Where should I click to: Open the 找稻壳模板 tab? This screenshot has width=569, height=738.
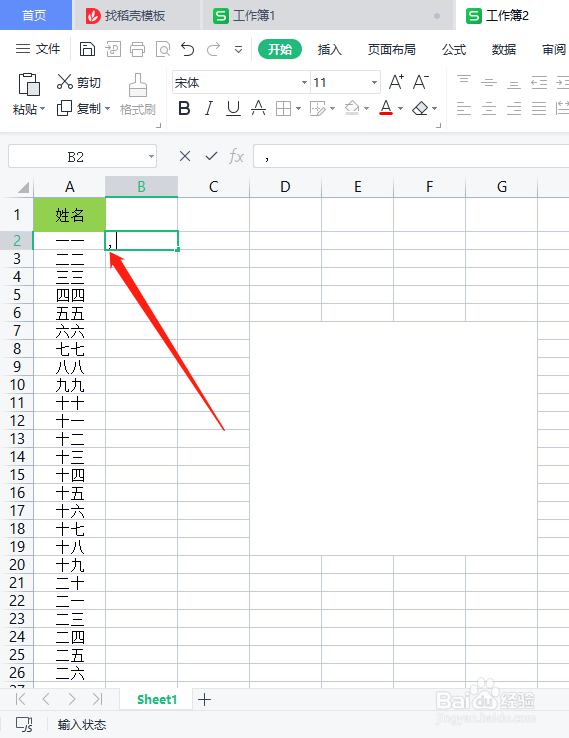pyautogui.click(x=136, y=16)
